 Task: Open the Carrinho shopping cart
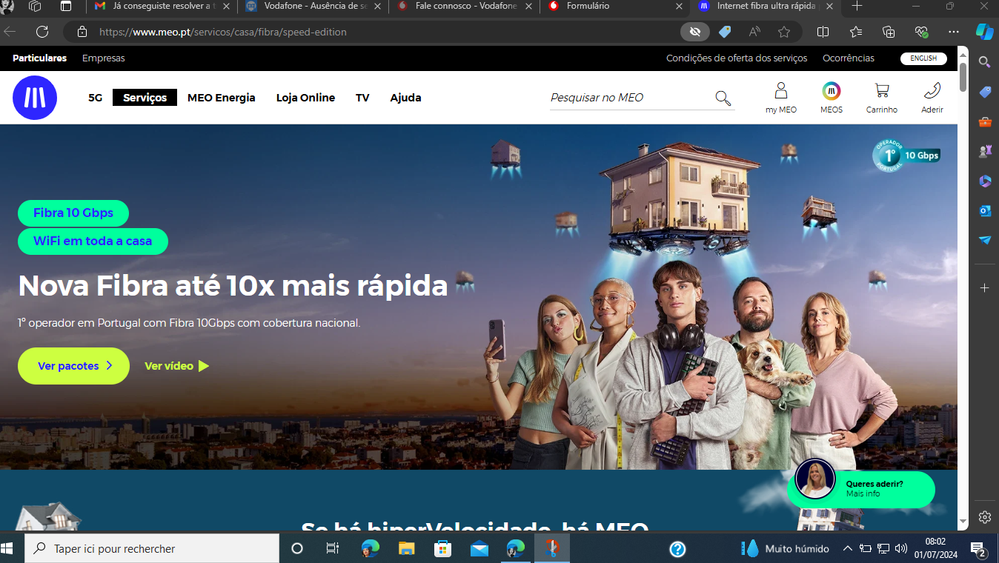click(x=881, y=92)
